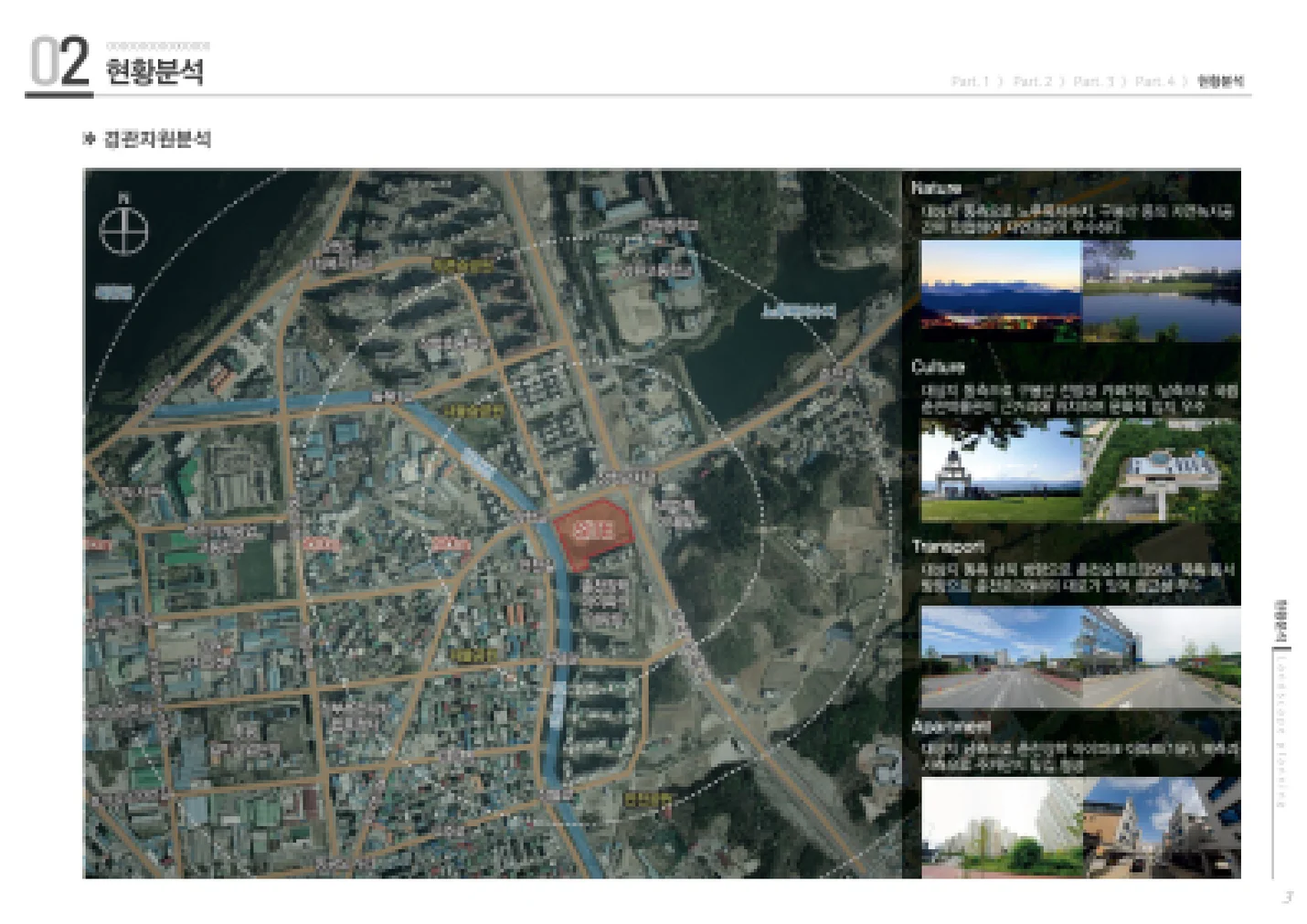Select the bold 현황분석 breadcrumb item
The width and height of the screenshot is (1307, 924).
click(1221, 81)
